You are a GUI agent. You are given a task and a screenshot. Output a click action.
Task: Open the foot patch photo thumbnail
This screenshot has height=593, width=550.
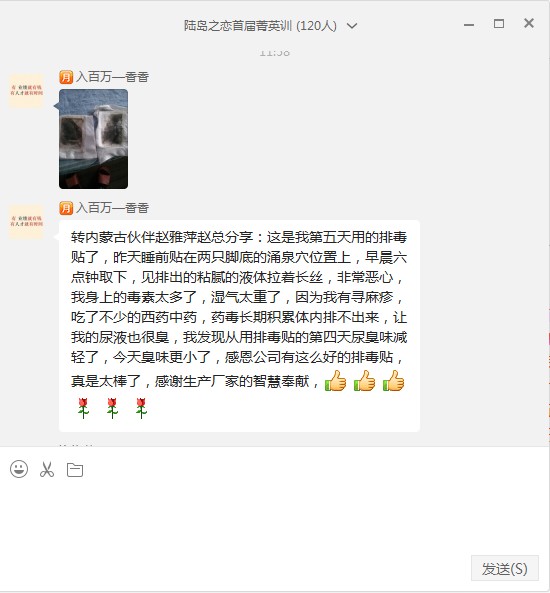(x=93, y=139)
